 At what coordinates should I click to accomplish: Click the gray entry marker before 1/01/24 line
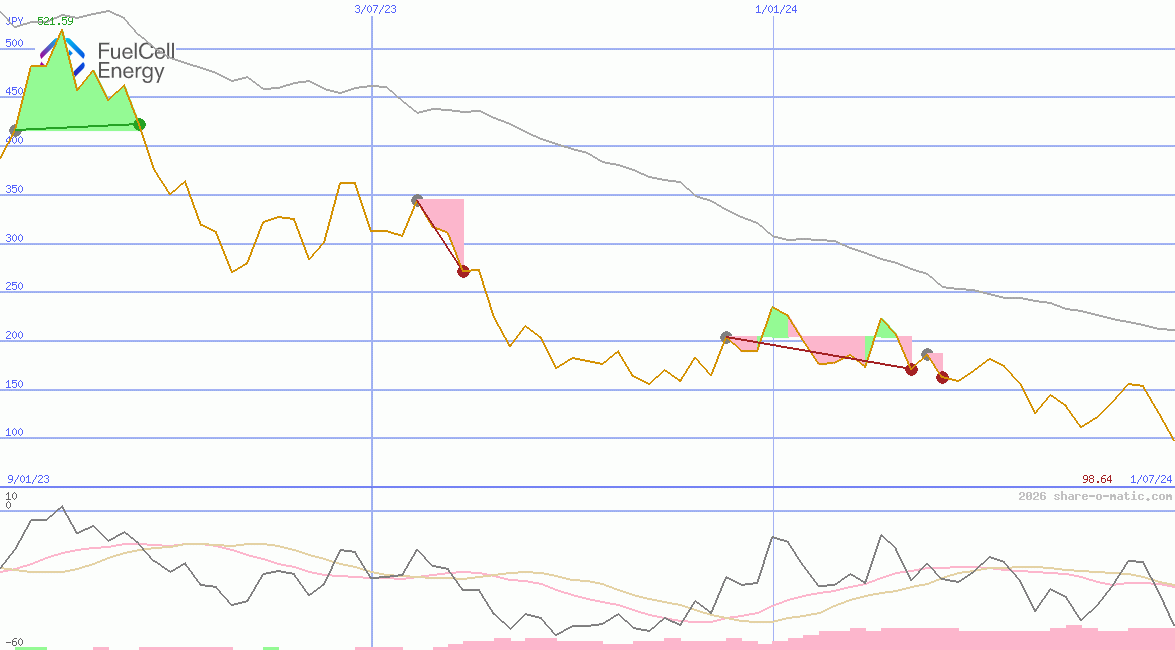[x=726, y=338]
